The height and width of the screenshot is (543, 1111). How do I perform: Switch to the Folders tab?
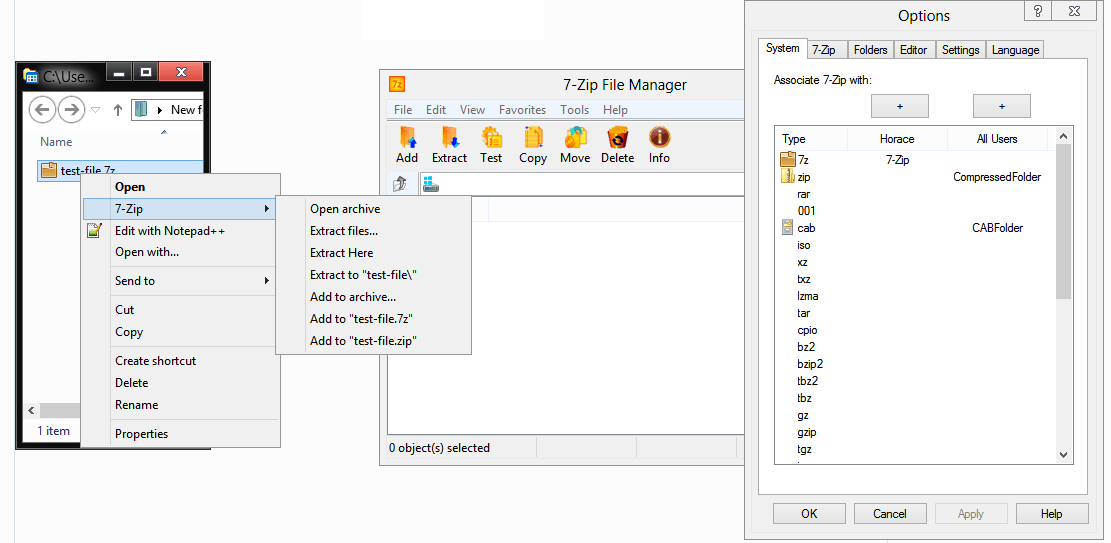(870, 50)
